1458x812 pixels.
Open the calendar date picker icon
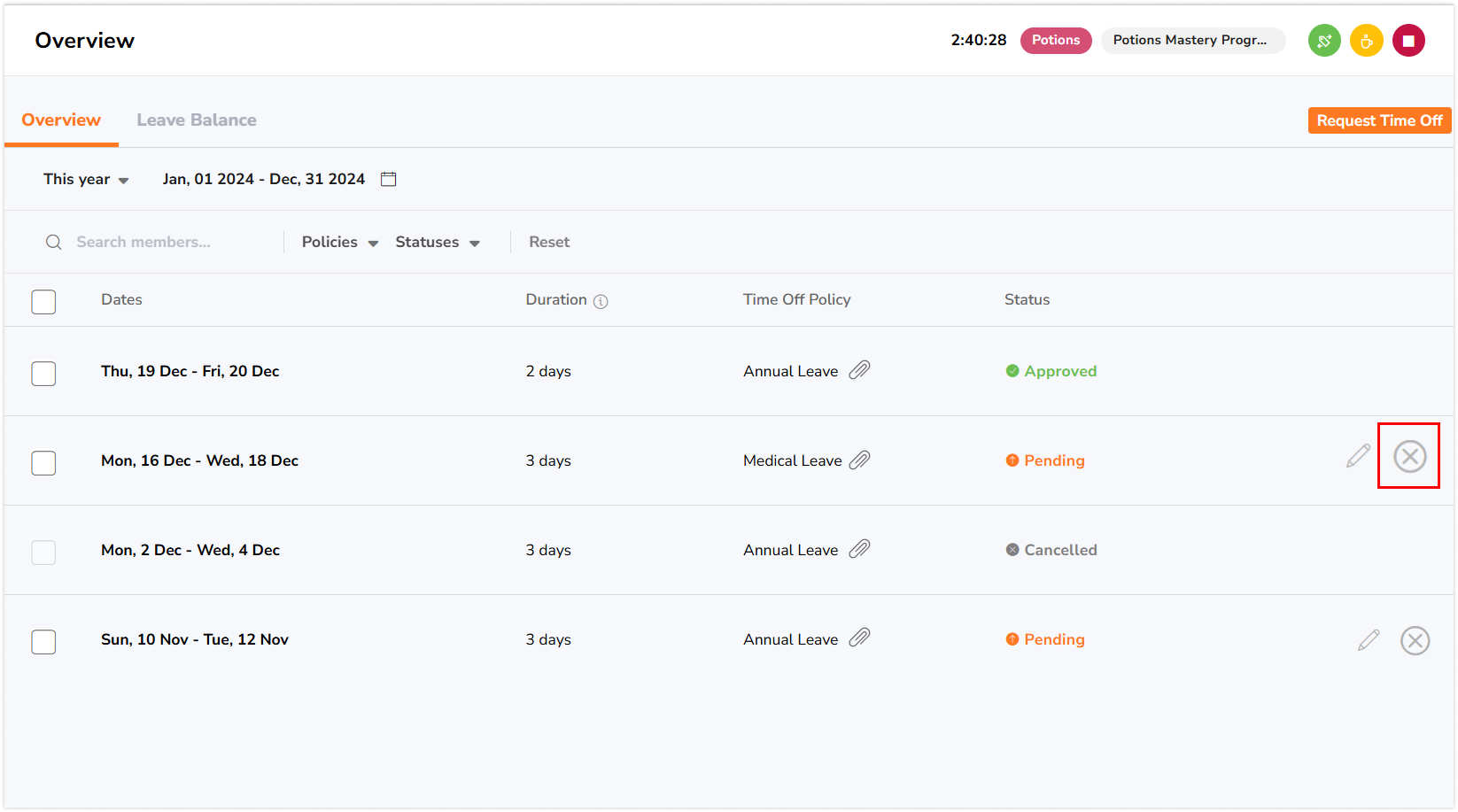click(388, 179)
